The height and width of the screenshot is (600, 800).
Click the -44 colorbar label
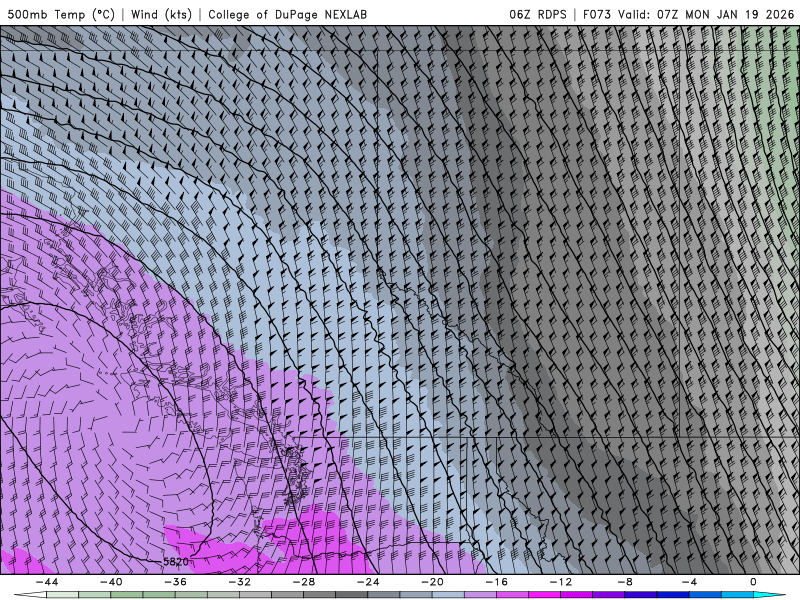pos(47,582)
